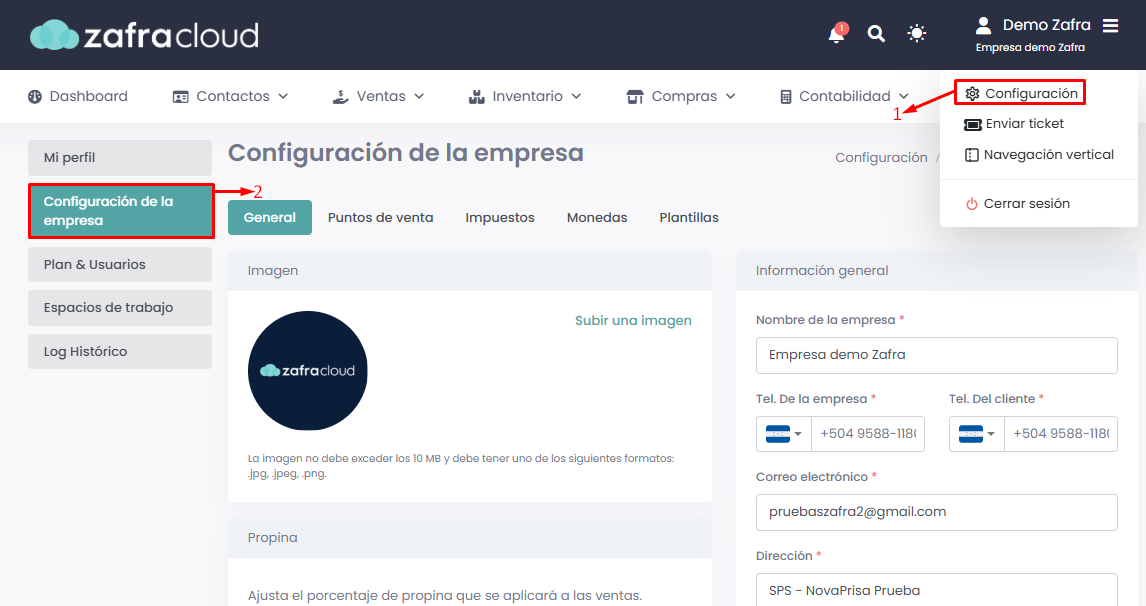Viewport: 1146px width, 606px height.
Task: Click the Enviar ticket icon
Action: [x=973, y=124]
